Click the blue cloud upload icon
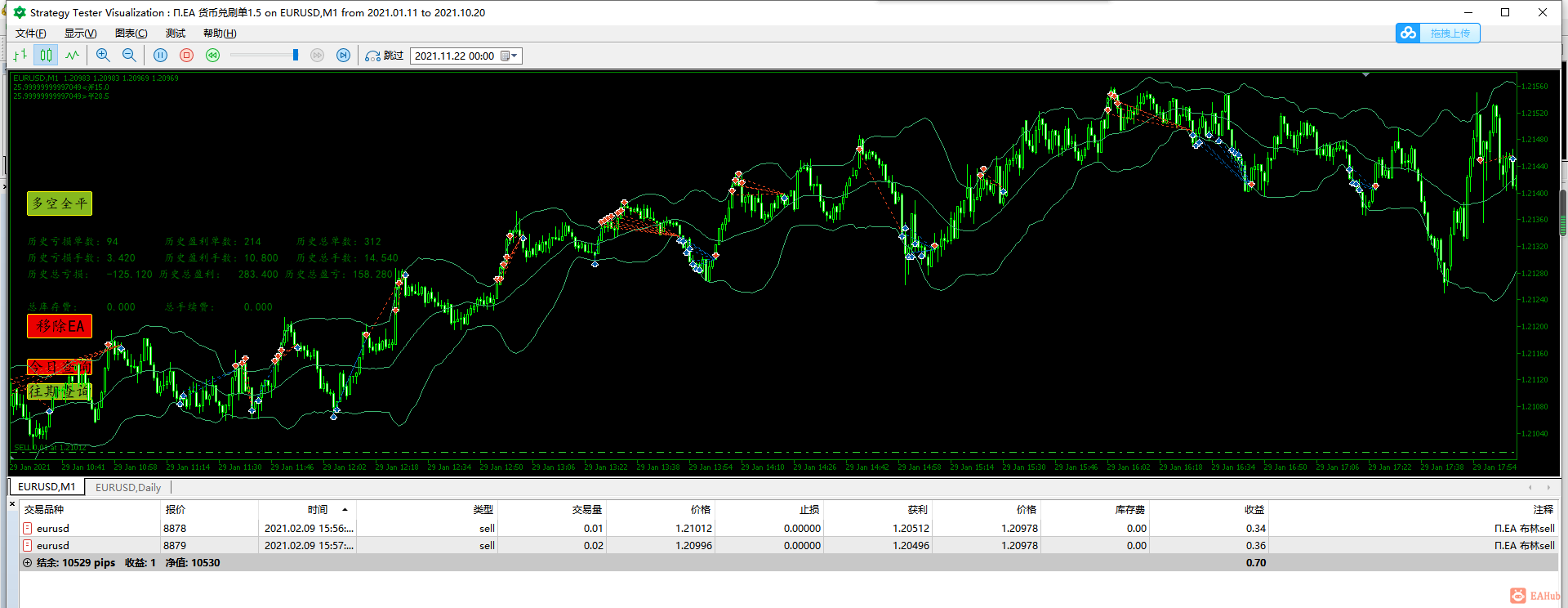The height and width of the screenshot is (608, 1568). click(1408, 33)
